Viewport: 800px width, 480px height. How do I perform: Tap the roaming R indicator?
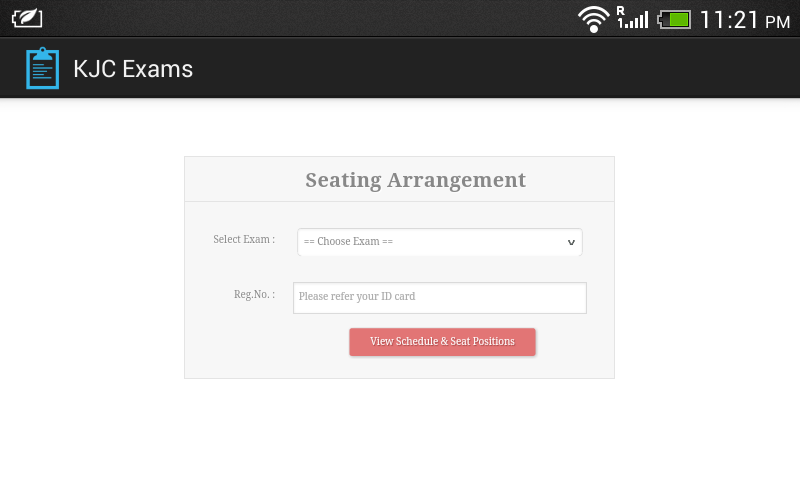[620, 11]
